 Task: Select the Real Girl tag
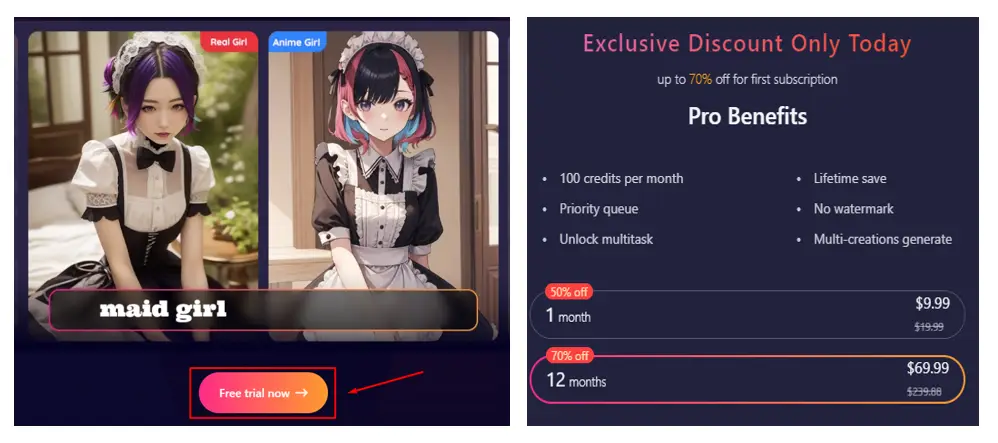click(x=229, y=42)
